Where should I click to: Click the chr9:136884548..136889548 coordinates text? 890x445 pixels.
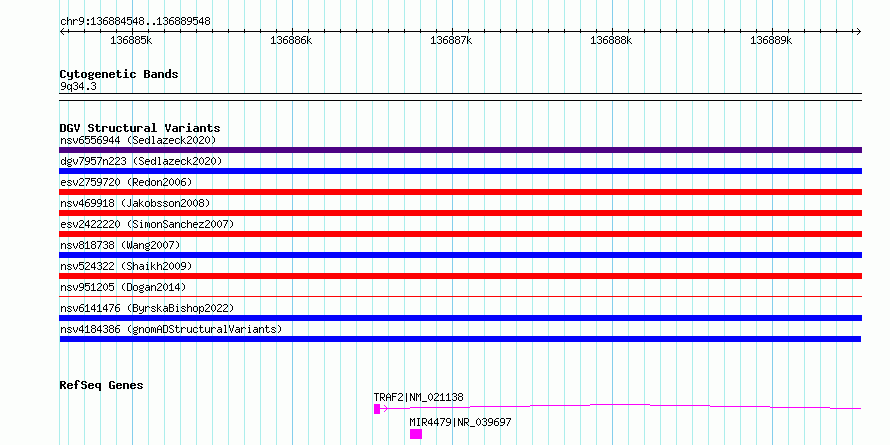click(x=135, y=21)
